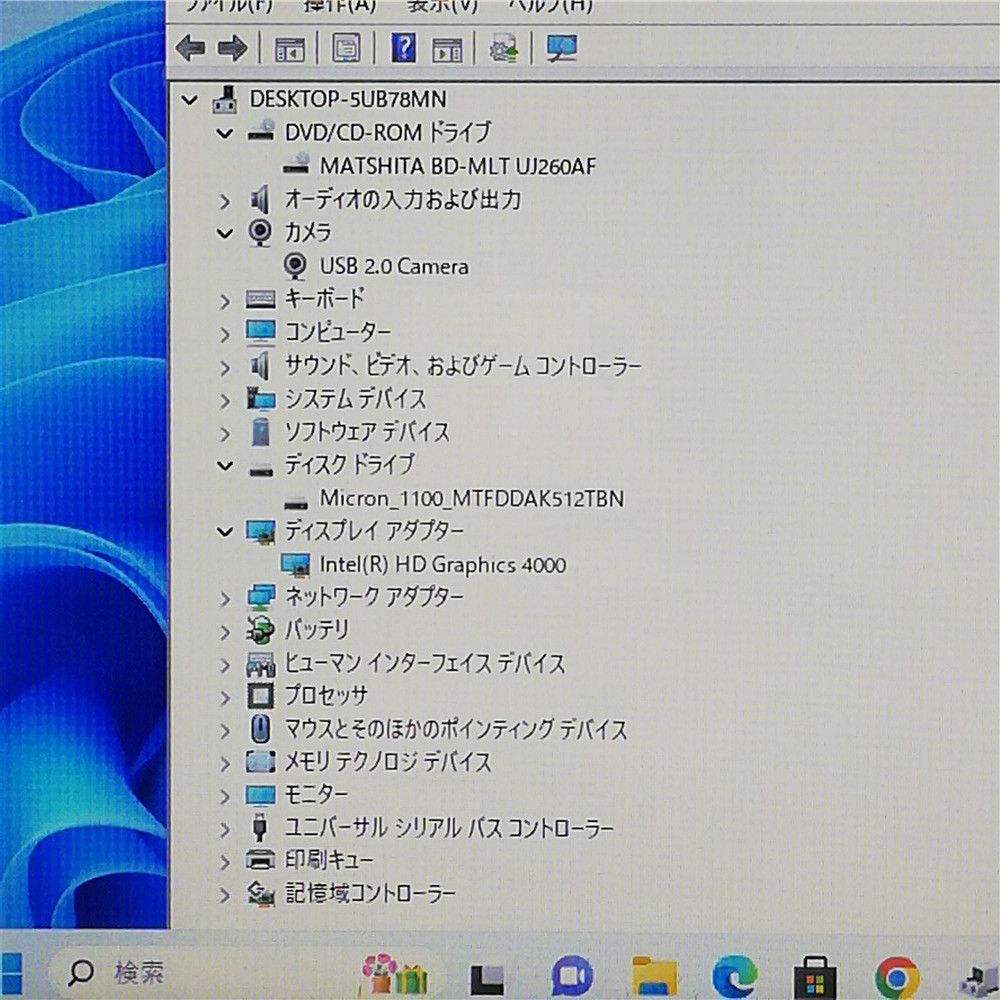The width and height of the screenshot is (1000, 1000).
Task: Launch Microsoft Edge from the taskbar
Action: [x=733, y=976]
